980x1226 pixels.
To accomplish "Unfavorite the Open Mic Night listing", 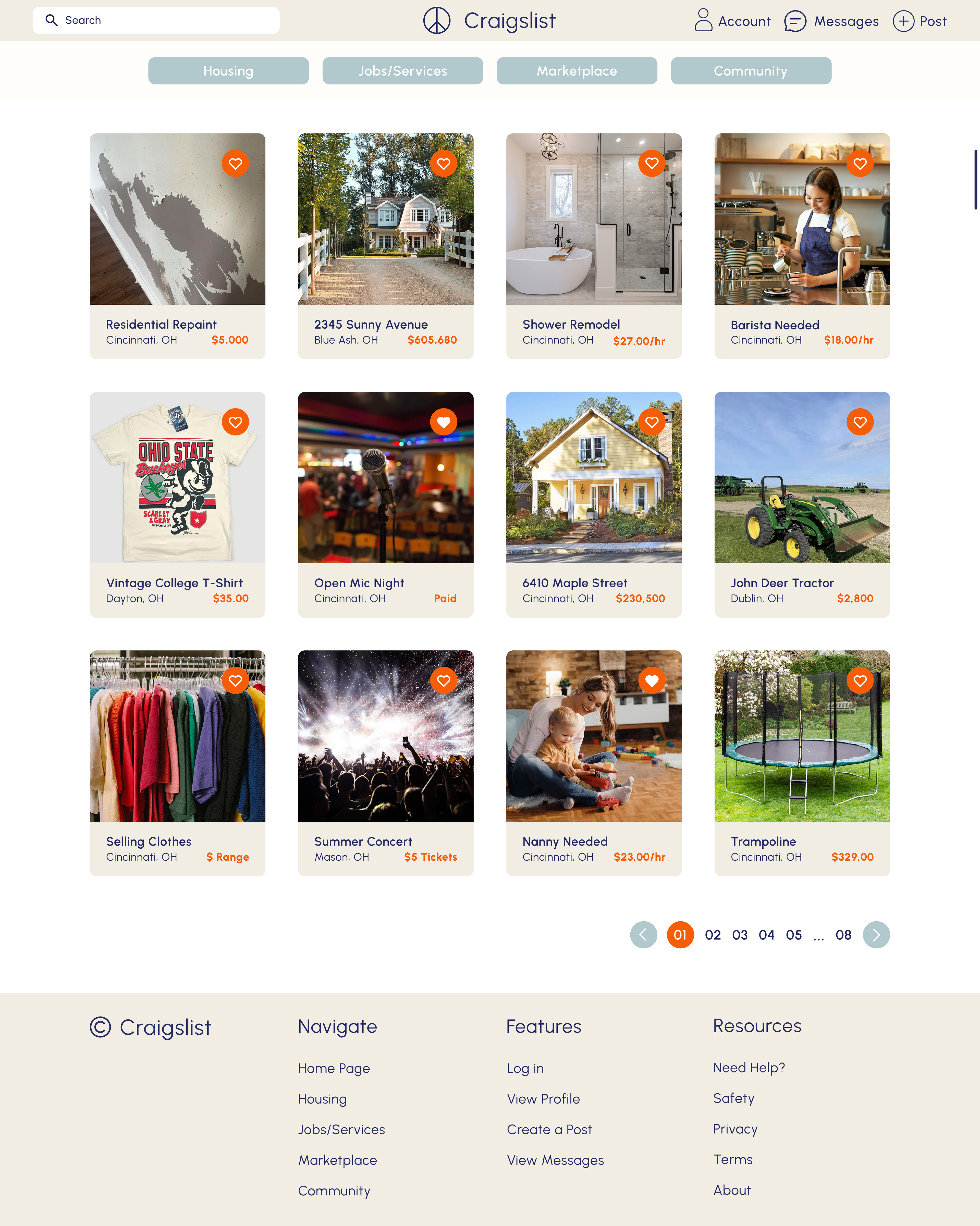I will tap(444, 422).
